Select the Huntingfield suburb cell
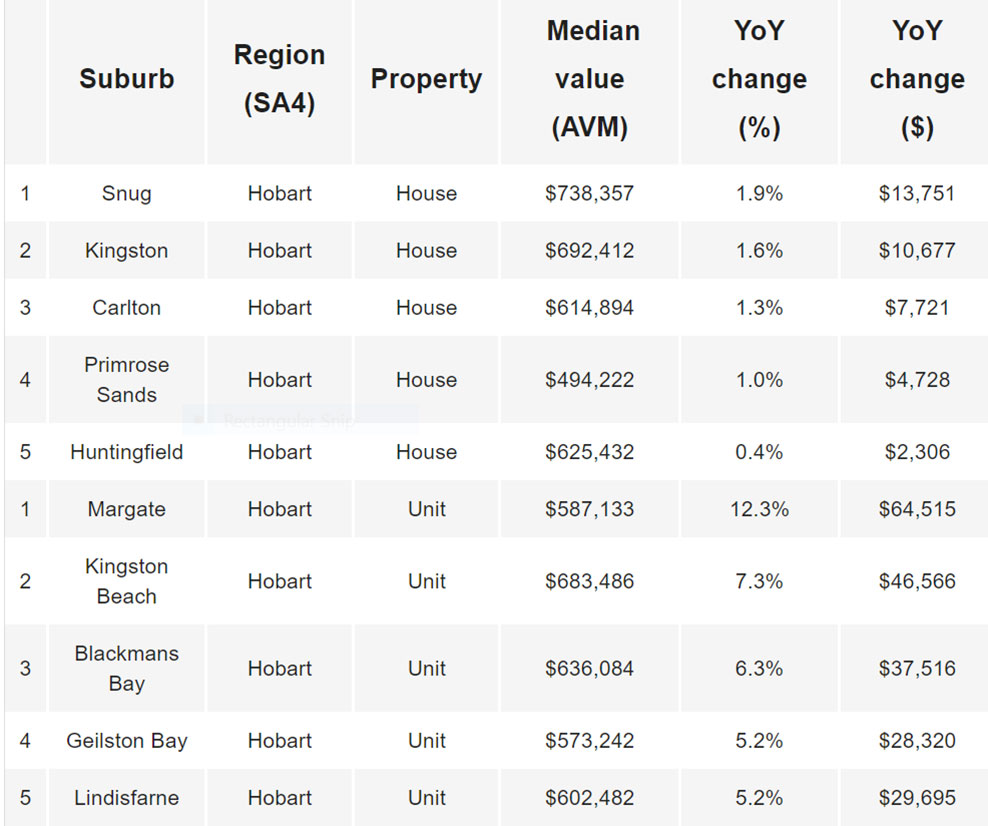This screenshot has width=988, height=826. 127,452
